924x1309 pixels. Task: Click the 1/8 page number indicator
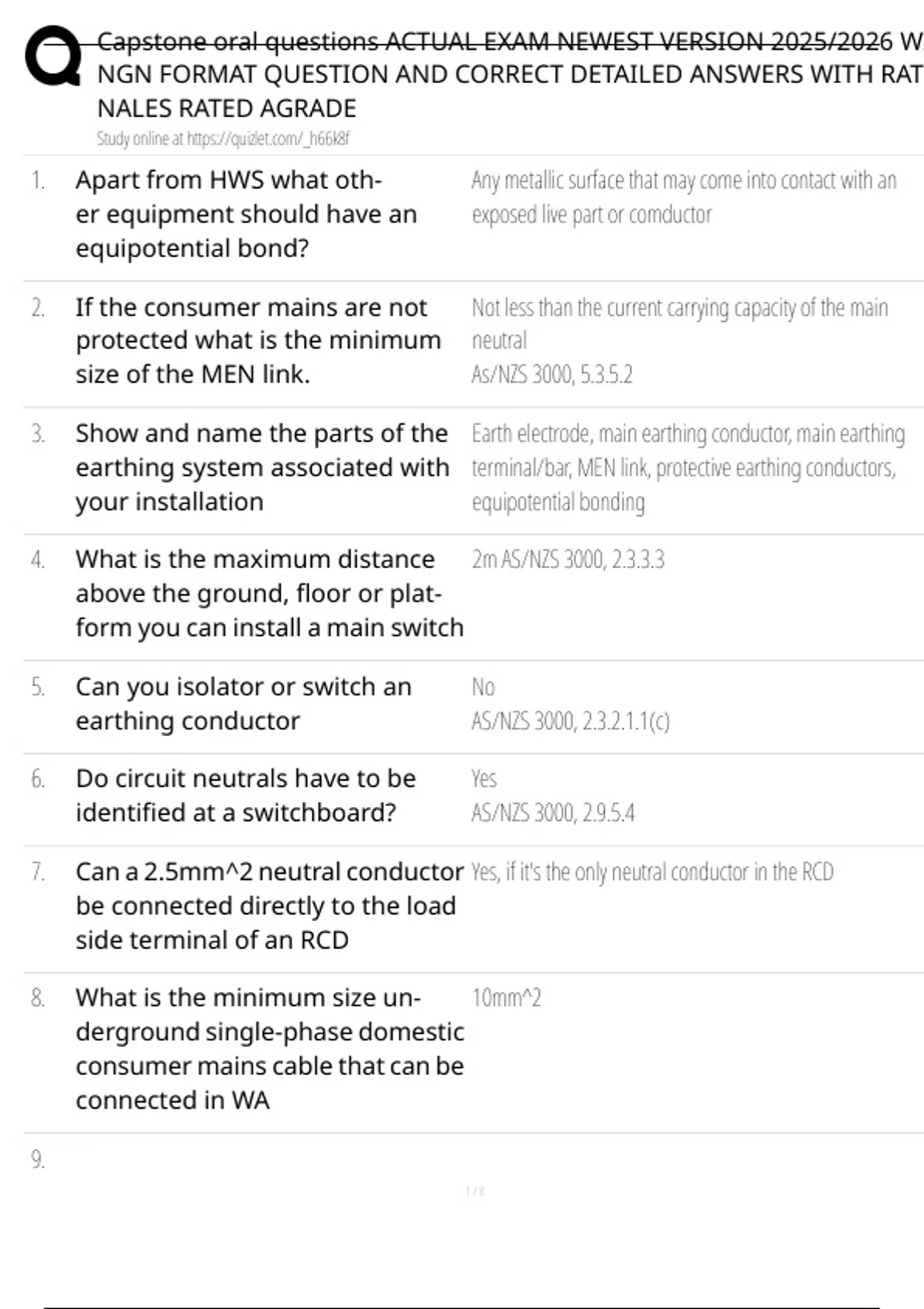click(x=475, y=1192)
